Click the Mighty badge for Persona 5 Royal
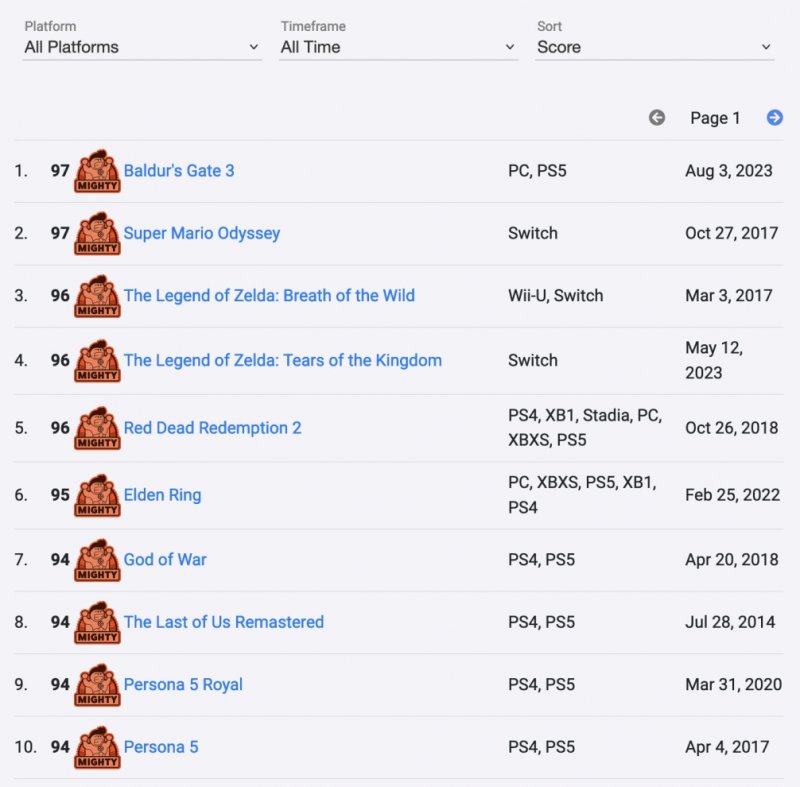This screenshot has height=787, width=800. pos(97,685)
